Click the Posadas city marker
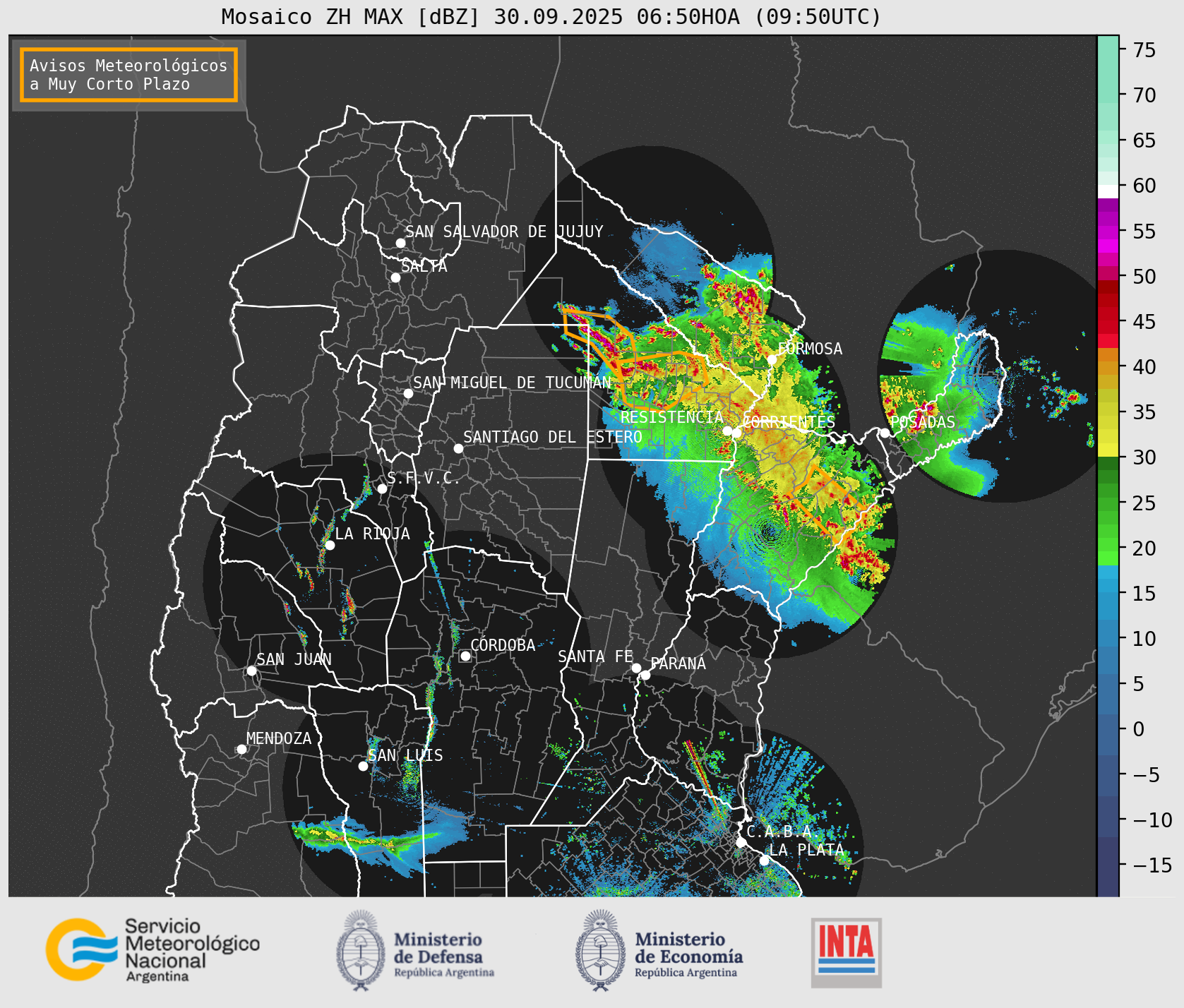The image size is (1184, 1008). (x=885, y=433)
